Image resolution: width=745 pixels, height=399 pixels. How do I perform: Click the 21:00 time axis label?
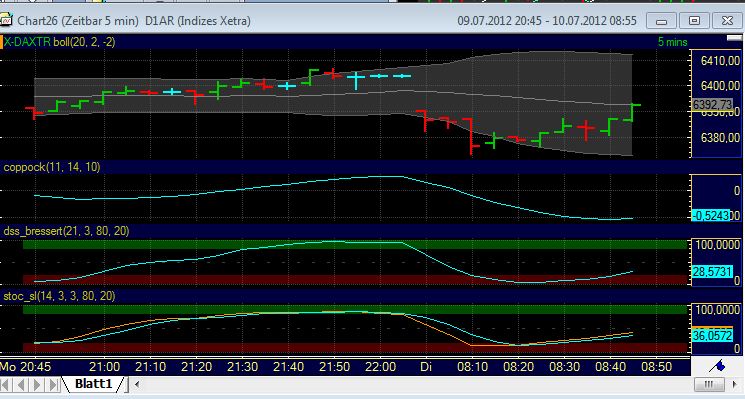point(105,367)
